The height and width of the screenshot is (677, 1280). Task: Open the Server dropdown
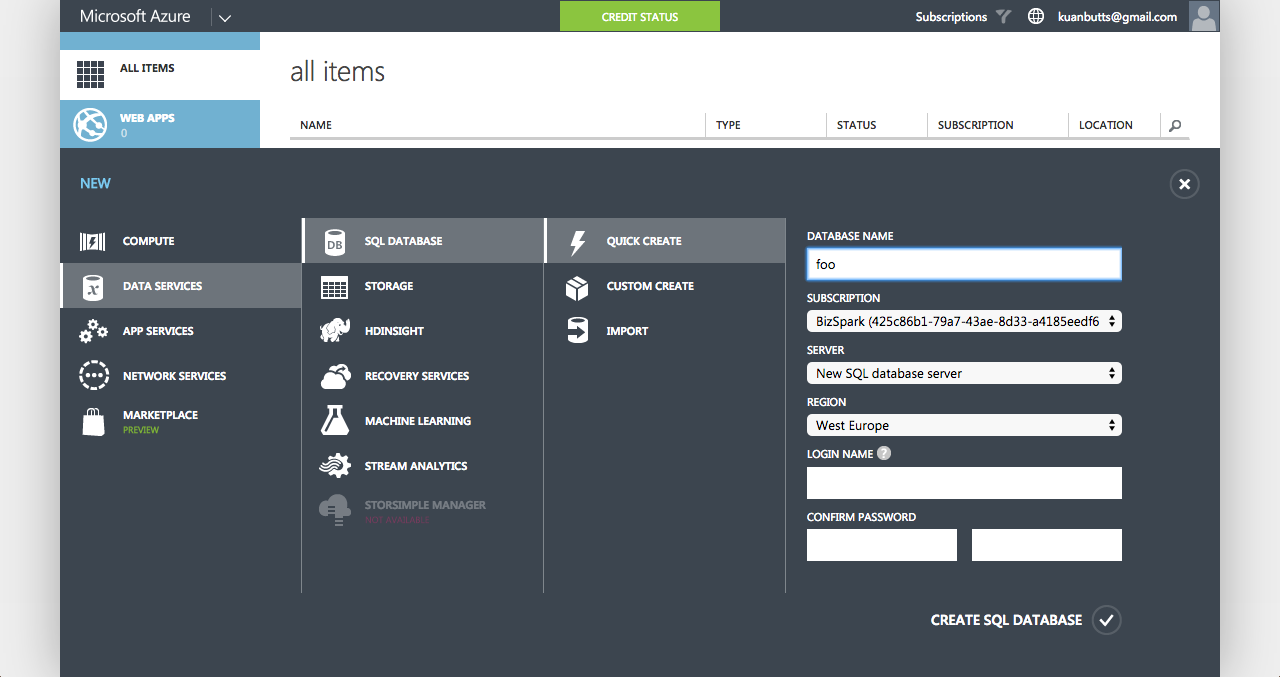(964, 373)
